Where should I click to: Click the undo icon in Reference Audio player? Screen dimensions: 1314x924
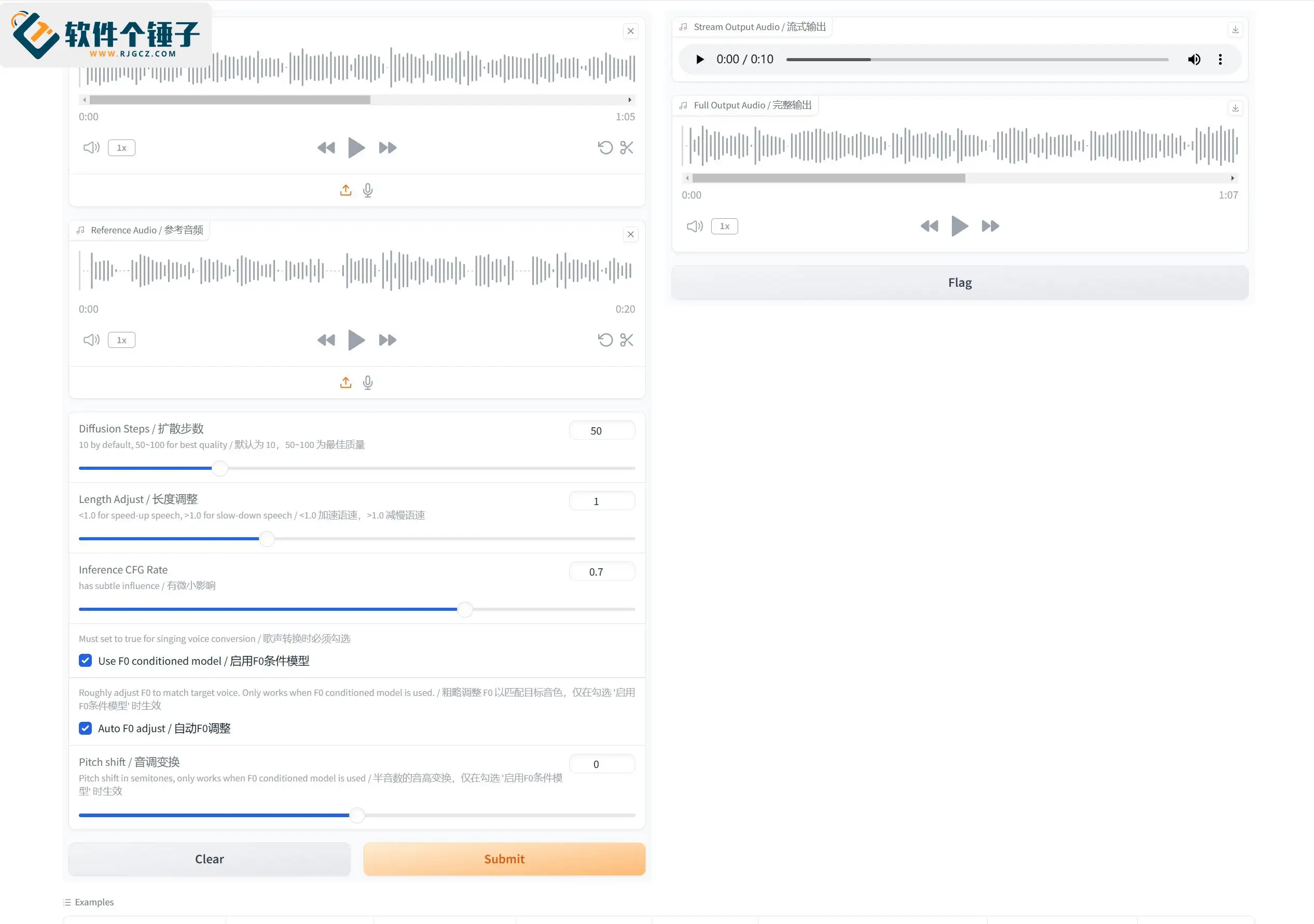coord(605,340)
